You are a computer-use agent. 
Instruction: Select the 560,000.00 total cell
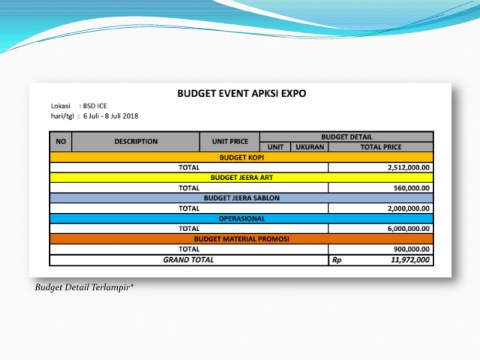(381, 188)
